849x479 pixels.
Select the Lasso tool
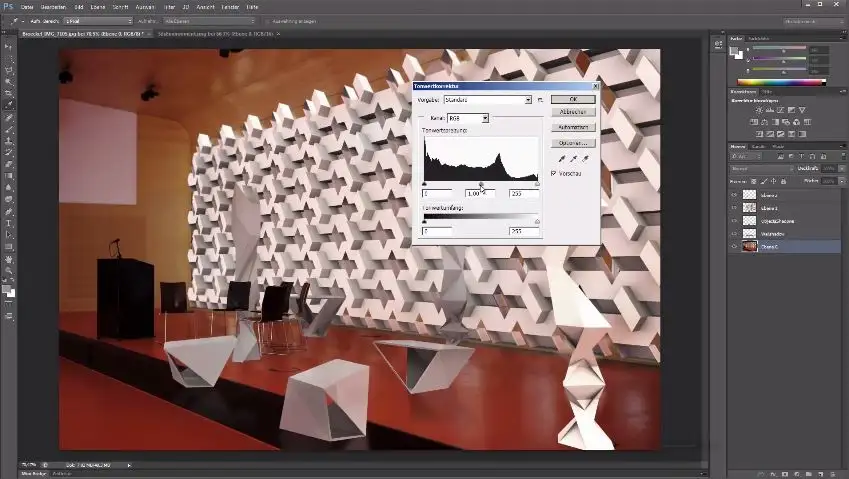[8, 70]
